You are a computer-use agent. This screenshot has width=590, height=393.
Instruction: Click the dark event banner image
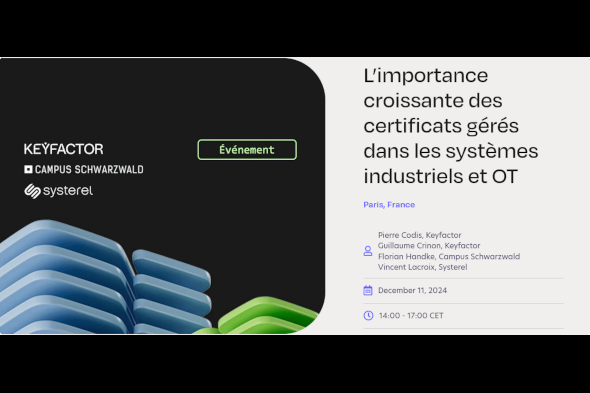pos(162,196)
